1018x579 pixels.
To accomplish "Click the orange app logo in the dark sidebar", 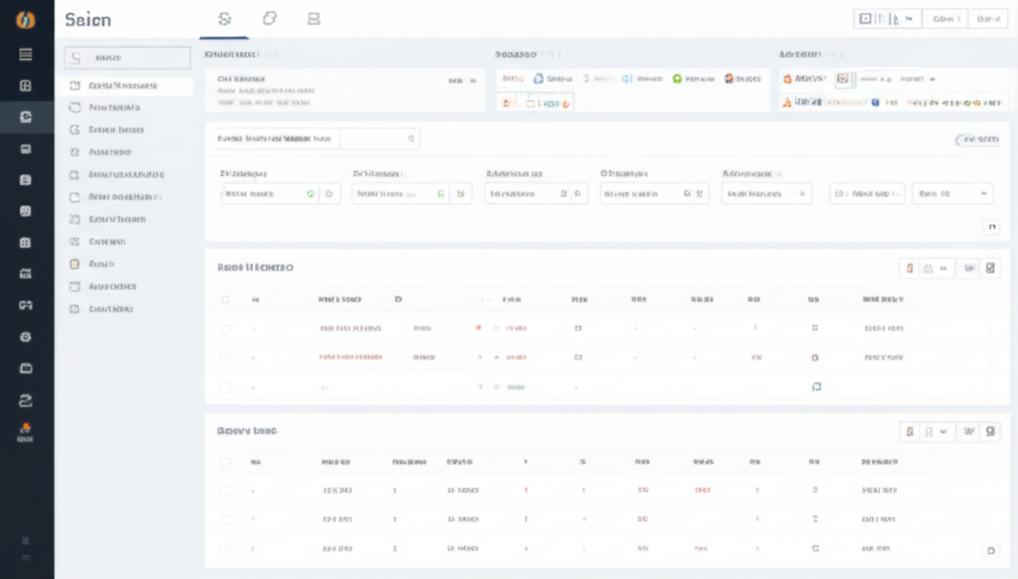I will 27,19.
